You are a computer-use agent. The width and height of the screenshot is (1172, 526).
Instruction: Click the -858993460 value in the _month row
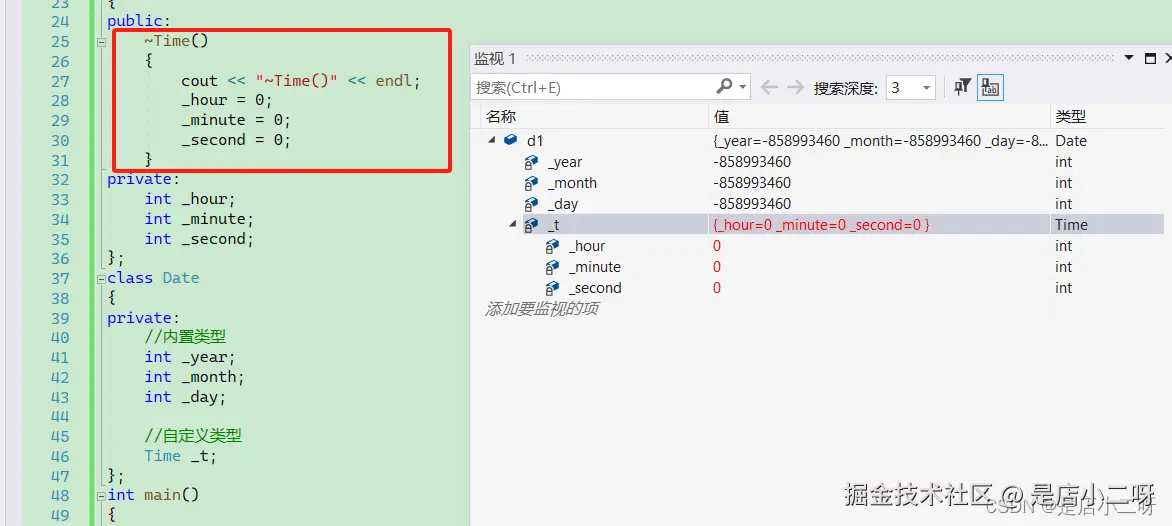(x=752, y=183)
